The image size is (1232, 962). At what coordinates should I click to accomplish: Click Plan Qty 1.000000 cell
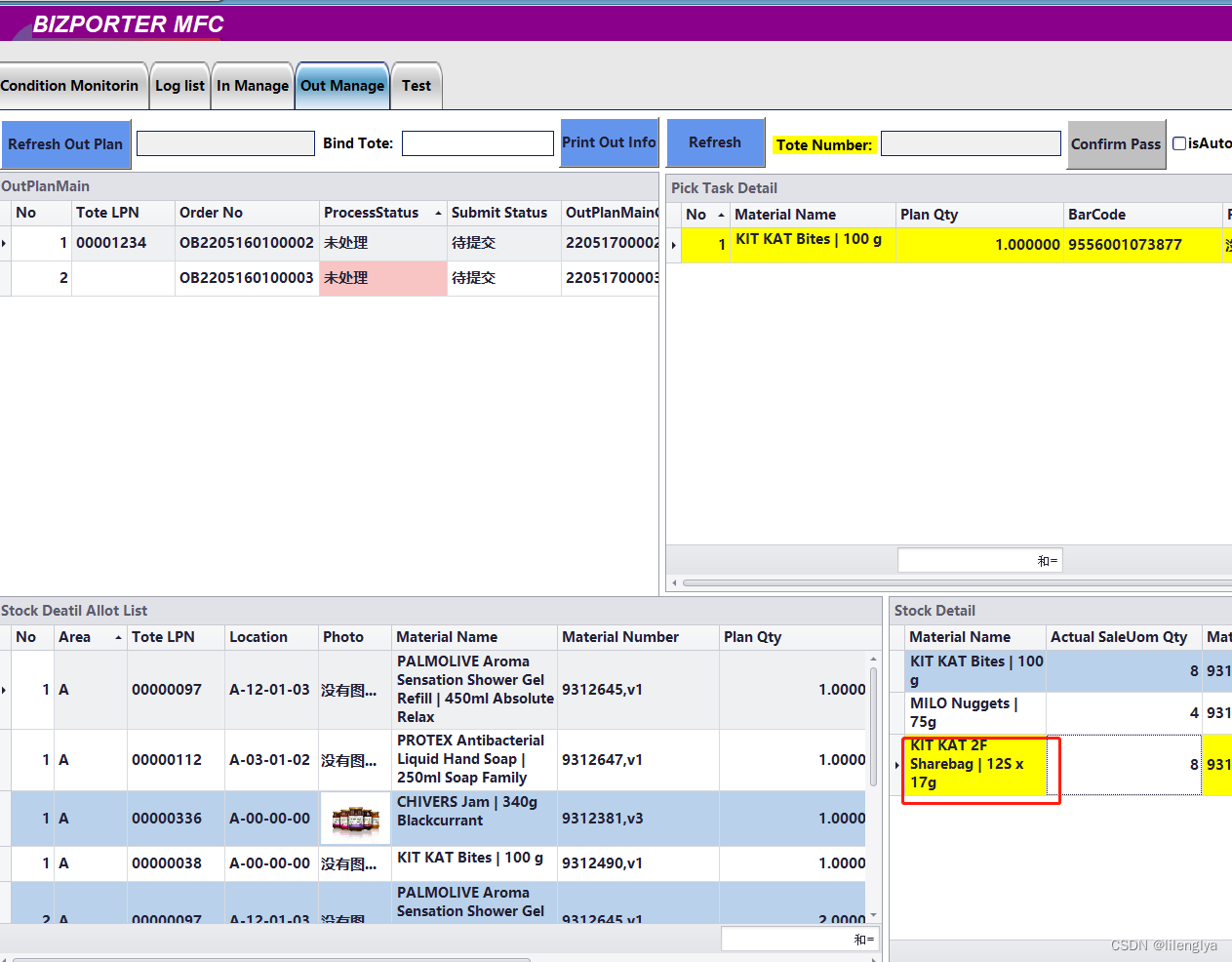point(979,245)
